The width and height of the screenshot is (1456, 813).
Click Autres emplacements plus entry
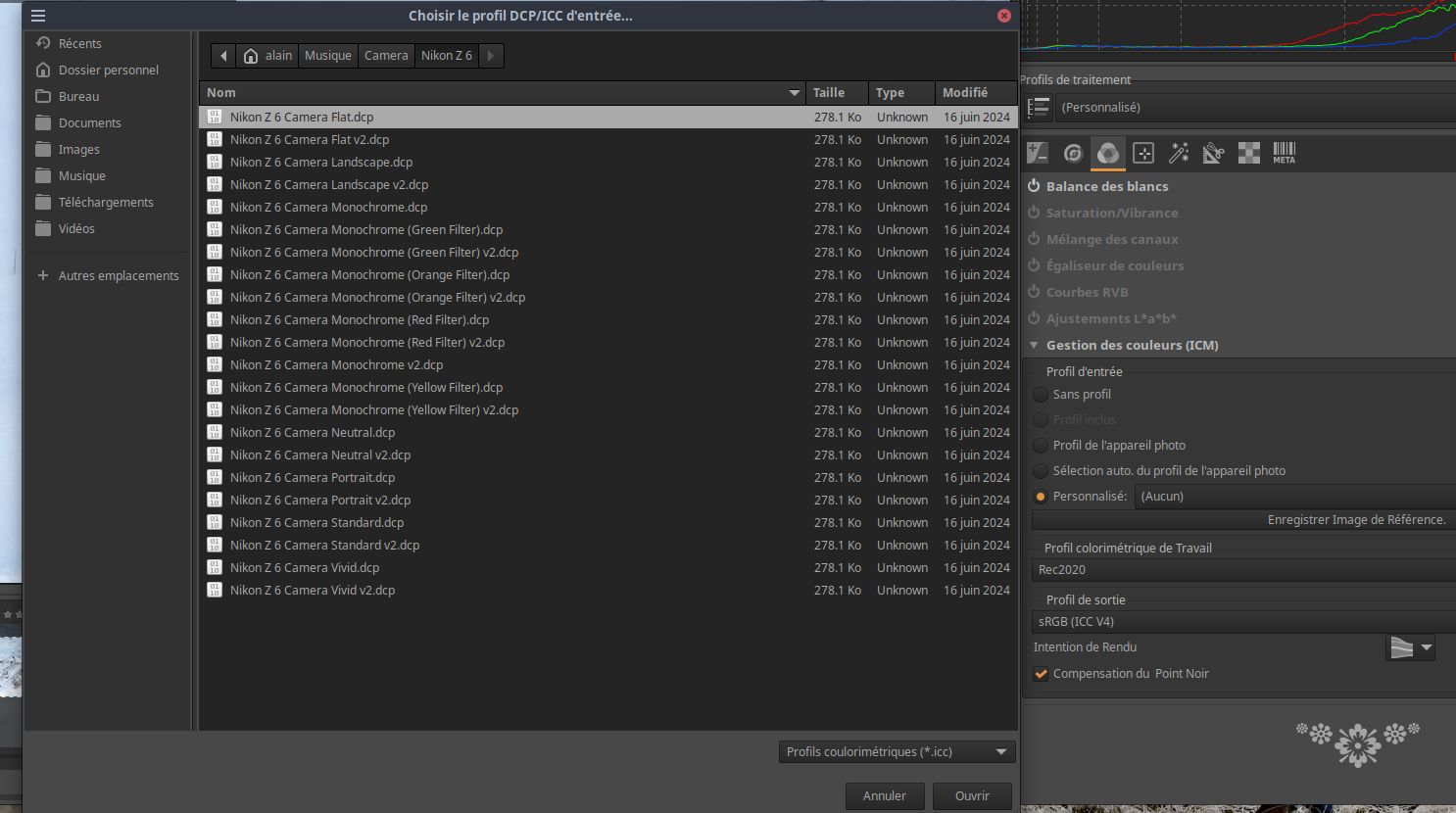click(107, 275)
